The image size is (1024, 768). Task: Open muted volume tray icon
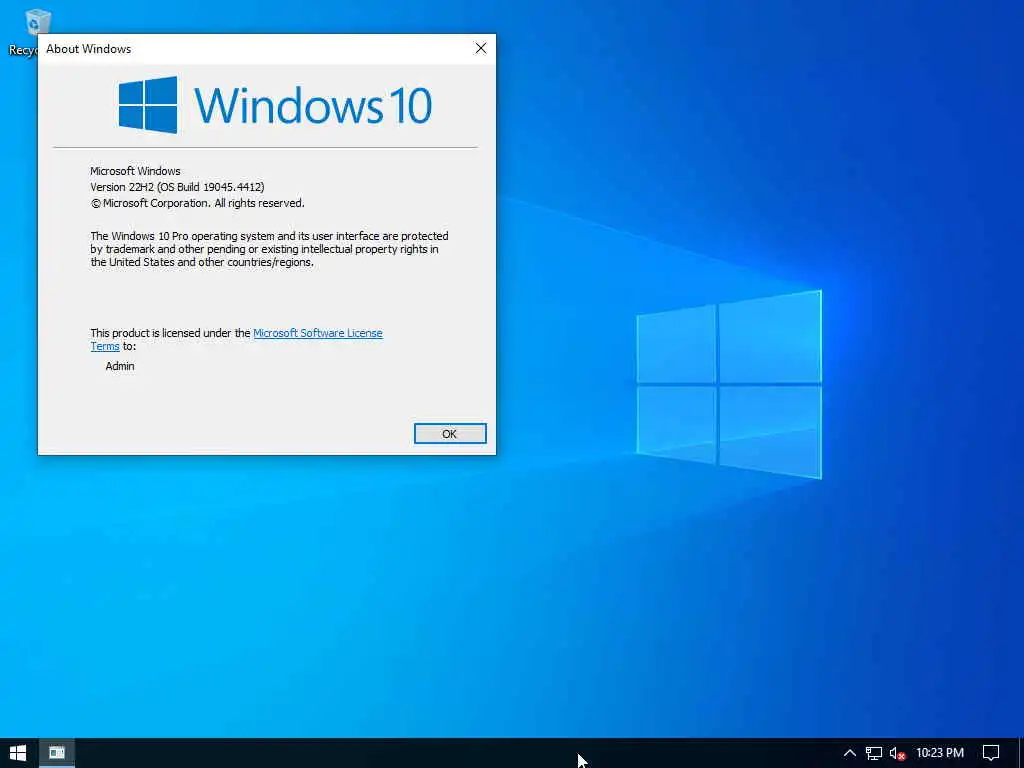pos(897,754)
